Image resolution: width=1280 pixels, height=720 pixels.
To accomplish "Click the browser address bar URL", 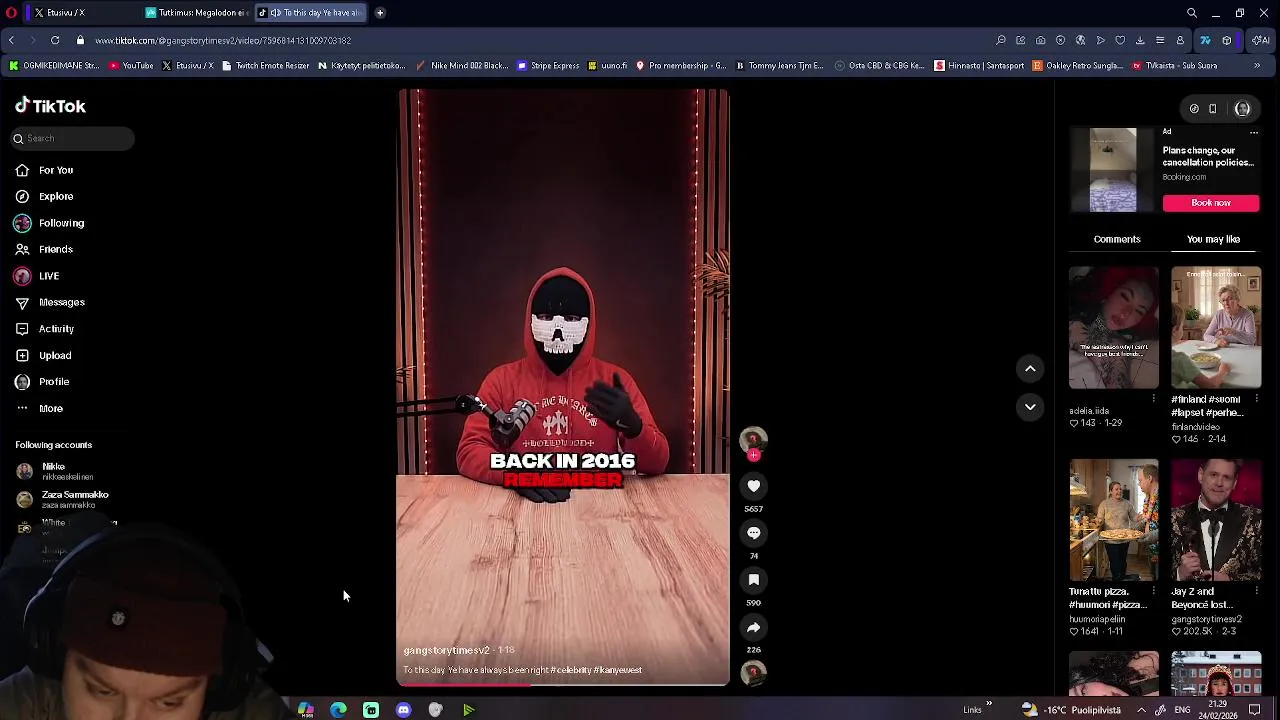I will pos(223,41).
